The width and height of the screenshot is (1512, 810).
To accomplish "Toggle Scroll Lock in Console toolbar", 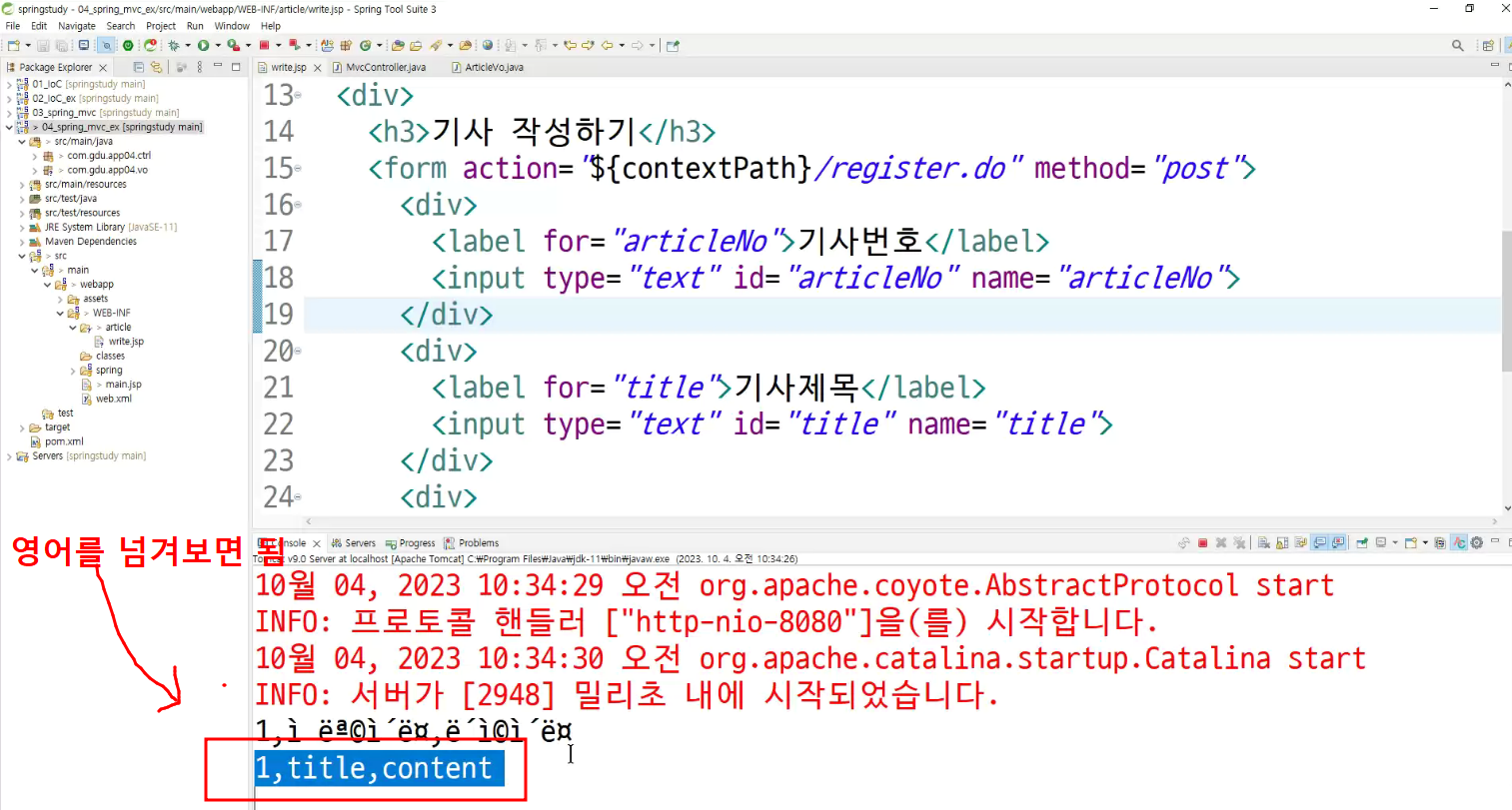I will 1282,543.
